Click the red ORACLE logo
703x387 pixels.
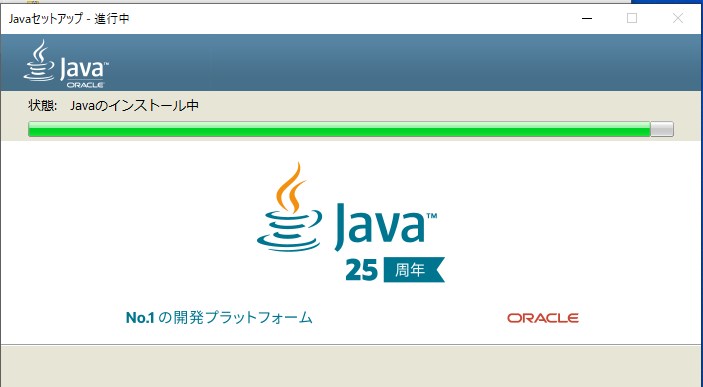click(x=543, y=318)
